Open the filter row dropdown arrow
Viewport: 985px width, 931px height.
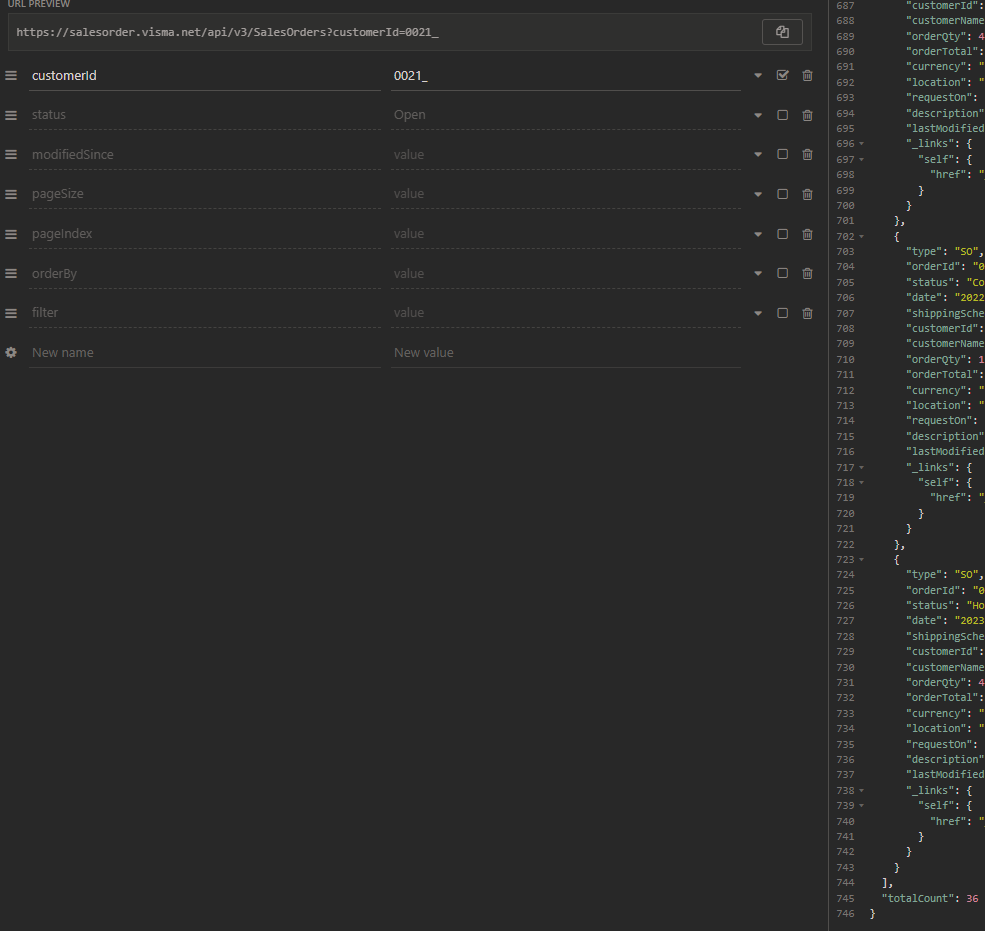pos(758,313)
